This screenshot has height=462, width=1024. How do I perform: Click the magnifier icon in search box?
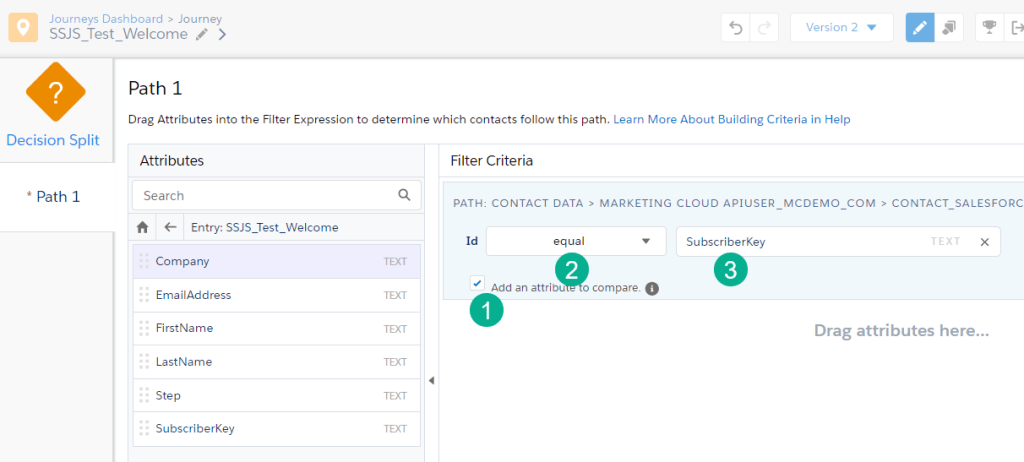[x=404, y=195]
